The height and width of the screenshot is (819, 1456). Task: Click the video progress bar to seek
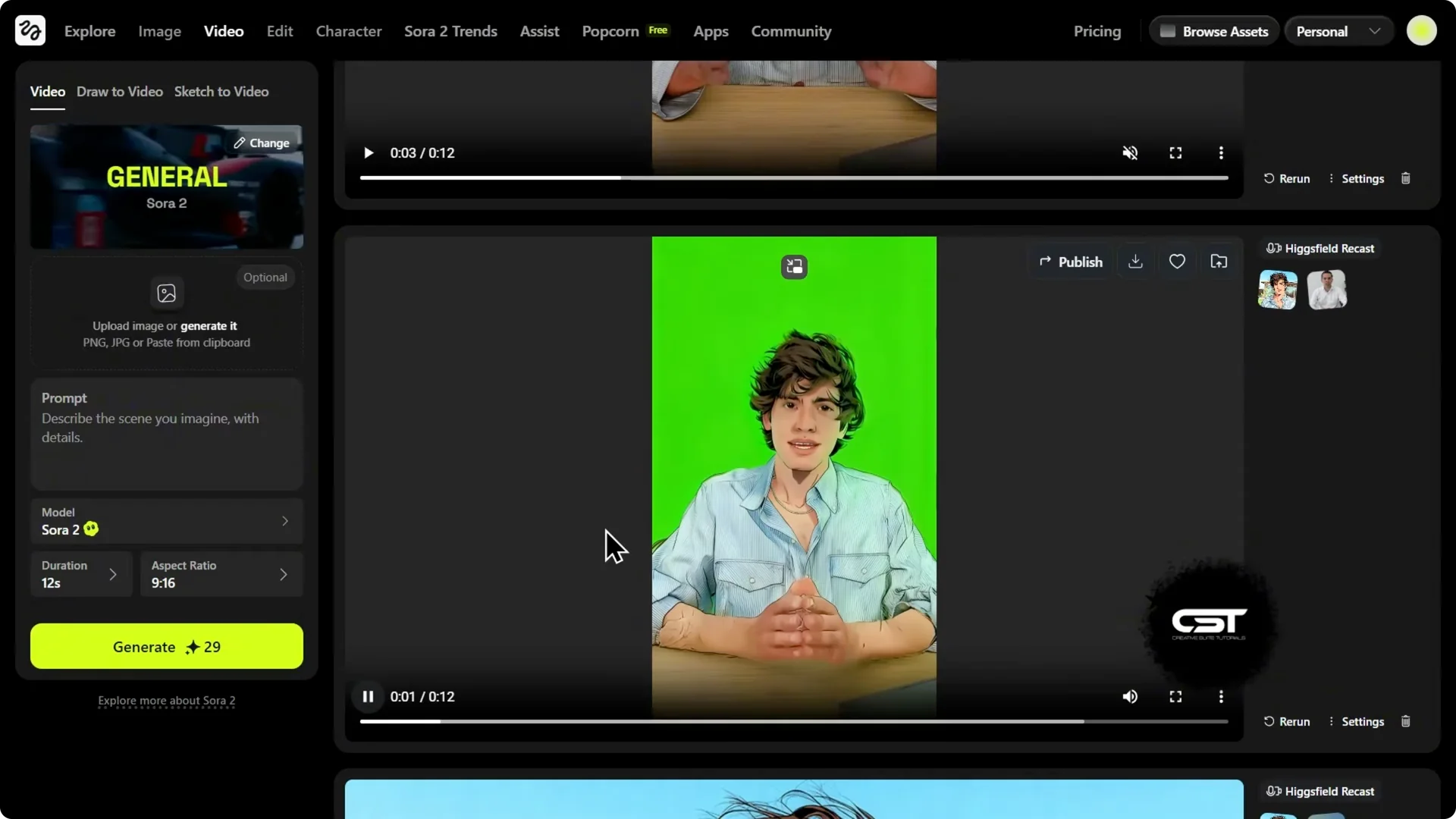coord(793,721)
